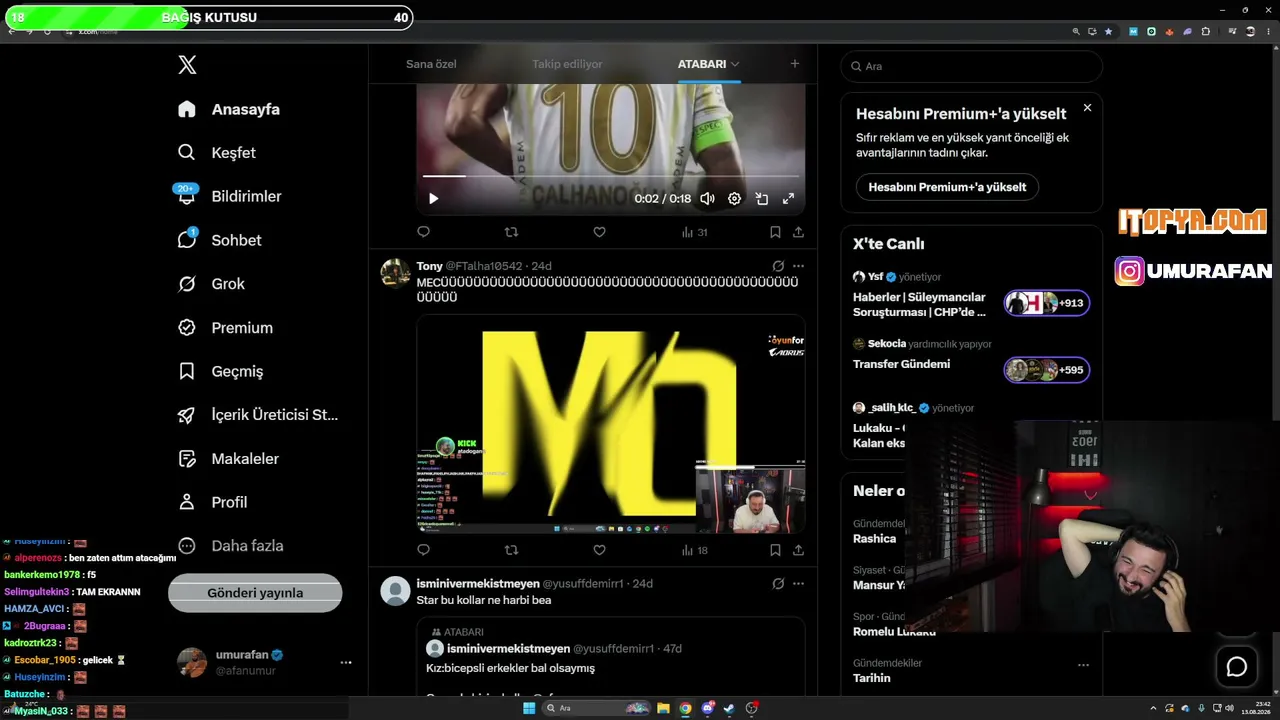The image size is (1280, 720).
Task: Open Grok action on Tony's post
Action: pyautogui.click(x=778, y=266)
